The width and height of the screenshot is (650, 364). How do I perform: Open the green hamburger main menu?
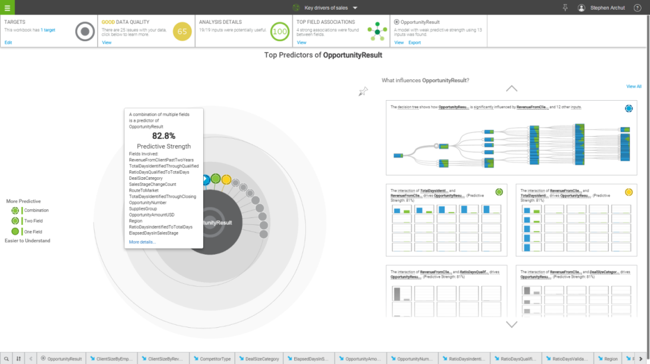7,7
